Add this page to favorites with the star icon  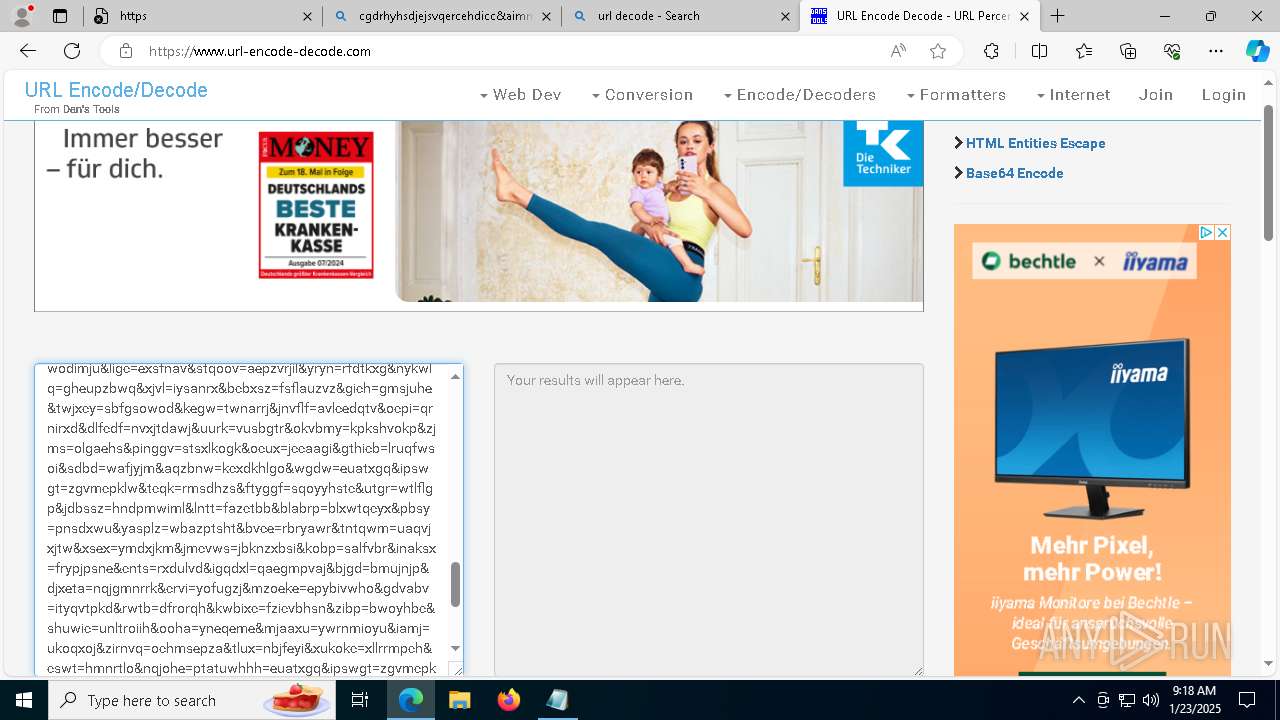click(x=937, y=51)
